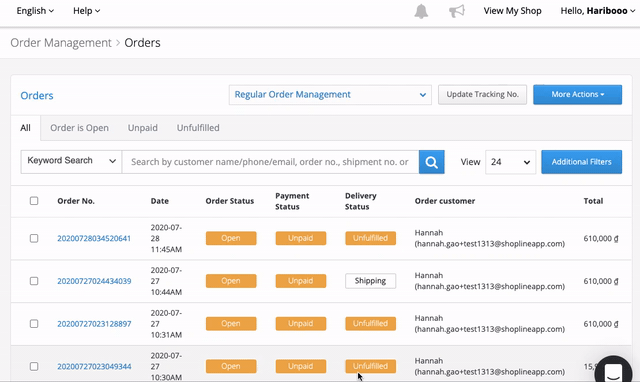Open order 20200728034520641 link

tap(94, 238)
